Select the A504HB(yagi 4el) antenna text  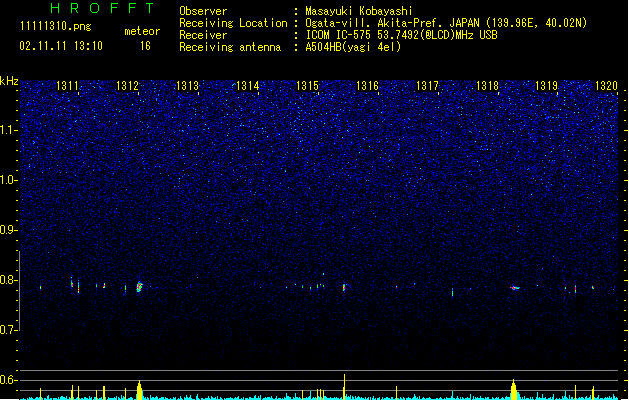(x=353, y=47)
